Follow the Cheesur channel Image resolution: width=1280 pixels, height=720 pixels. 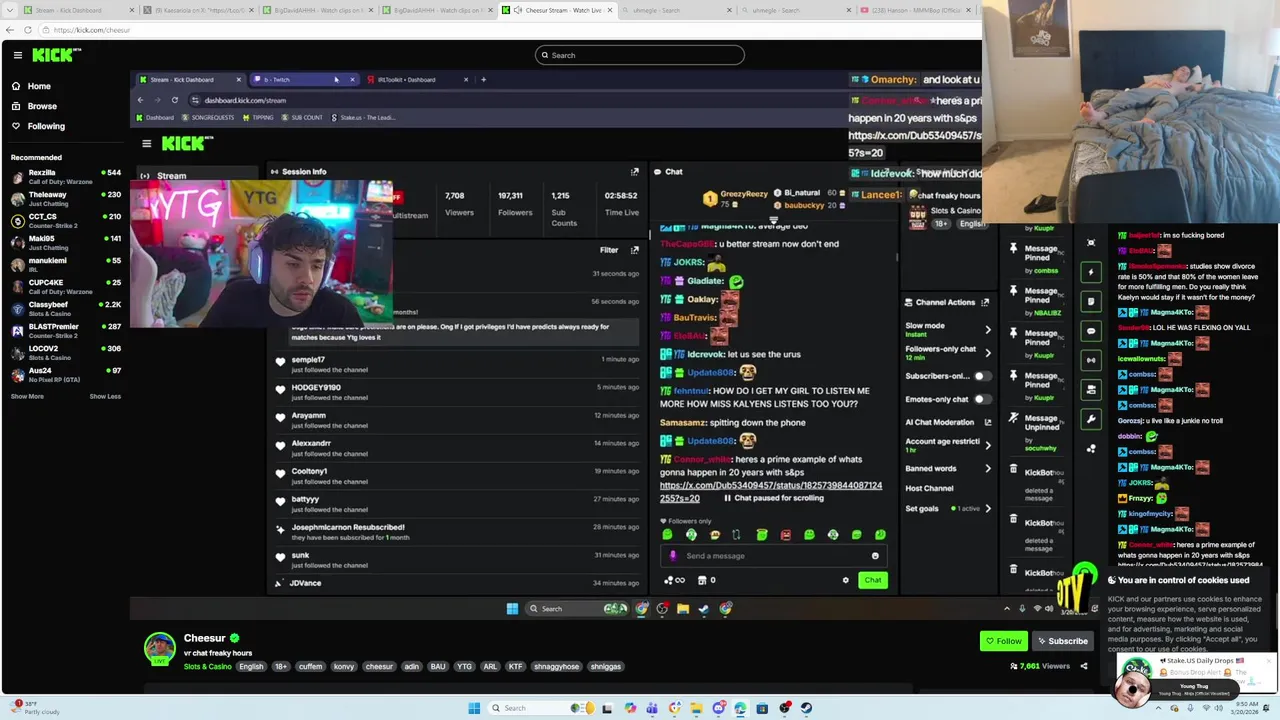pyautogui.click(x=1004, y=641)
